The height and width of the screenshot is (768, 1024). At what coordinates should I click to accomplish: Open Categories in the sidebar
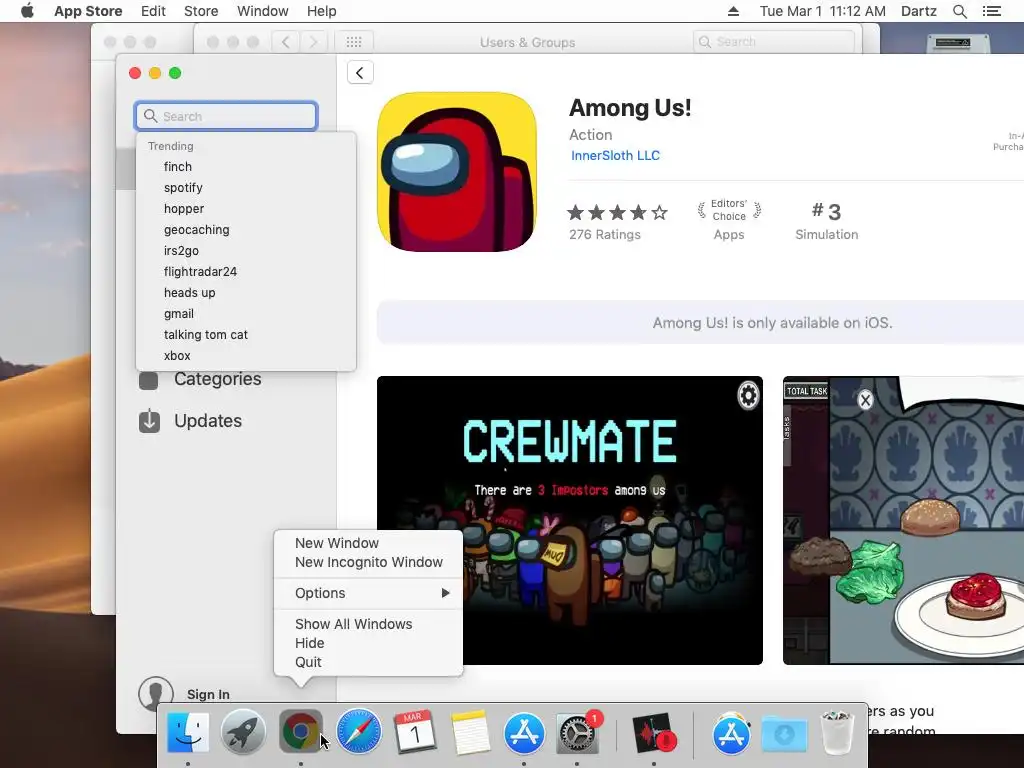(217, 379)
